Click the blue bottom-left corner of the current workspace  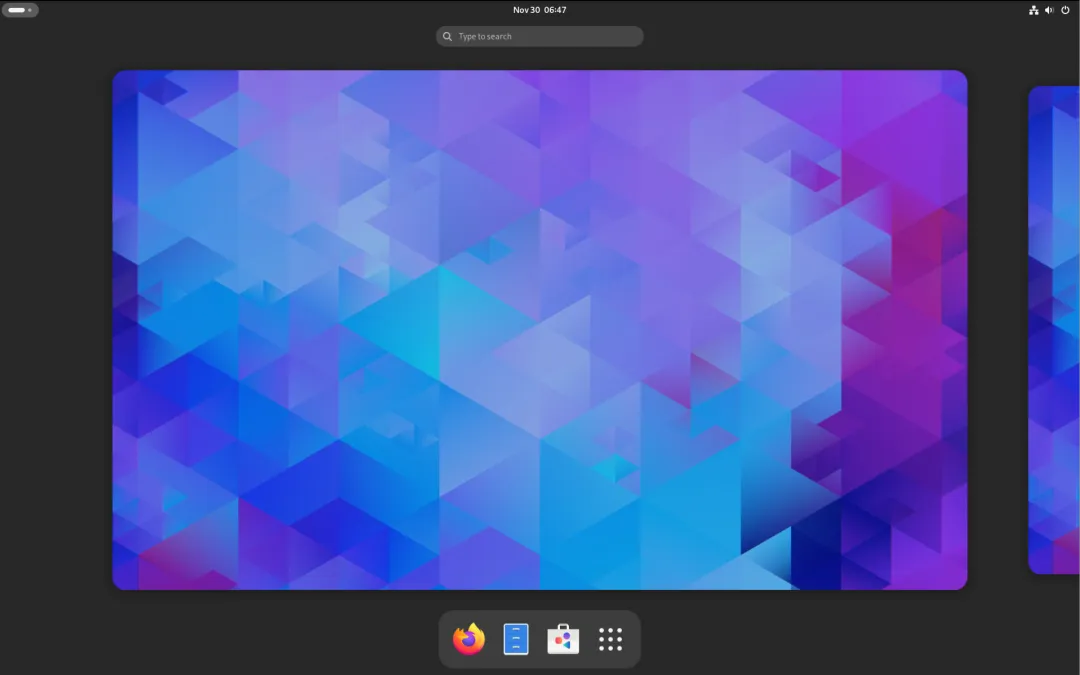tap(131, 573)
